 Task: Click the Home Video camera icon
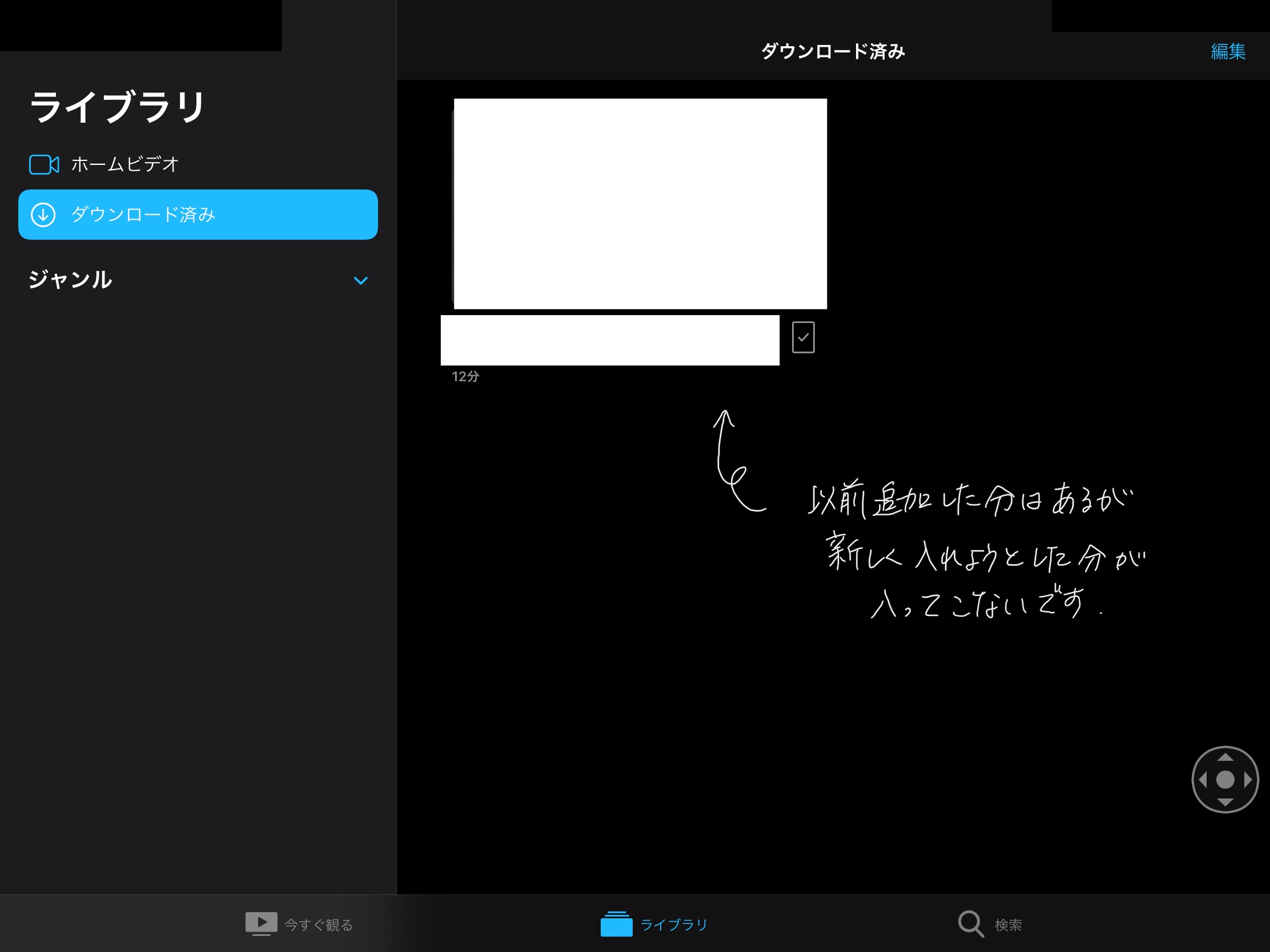[43, 165]
